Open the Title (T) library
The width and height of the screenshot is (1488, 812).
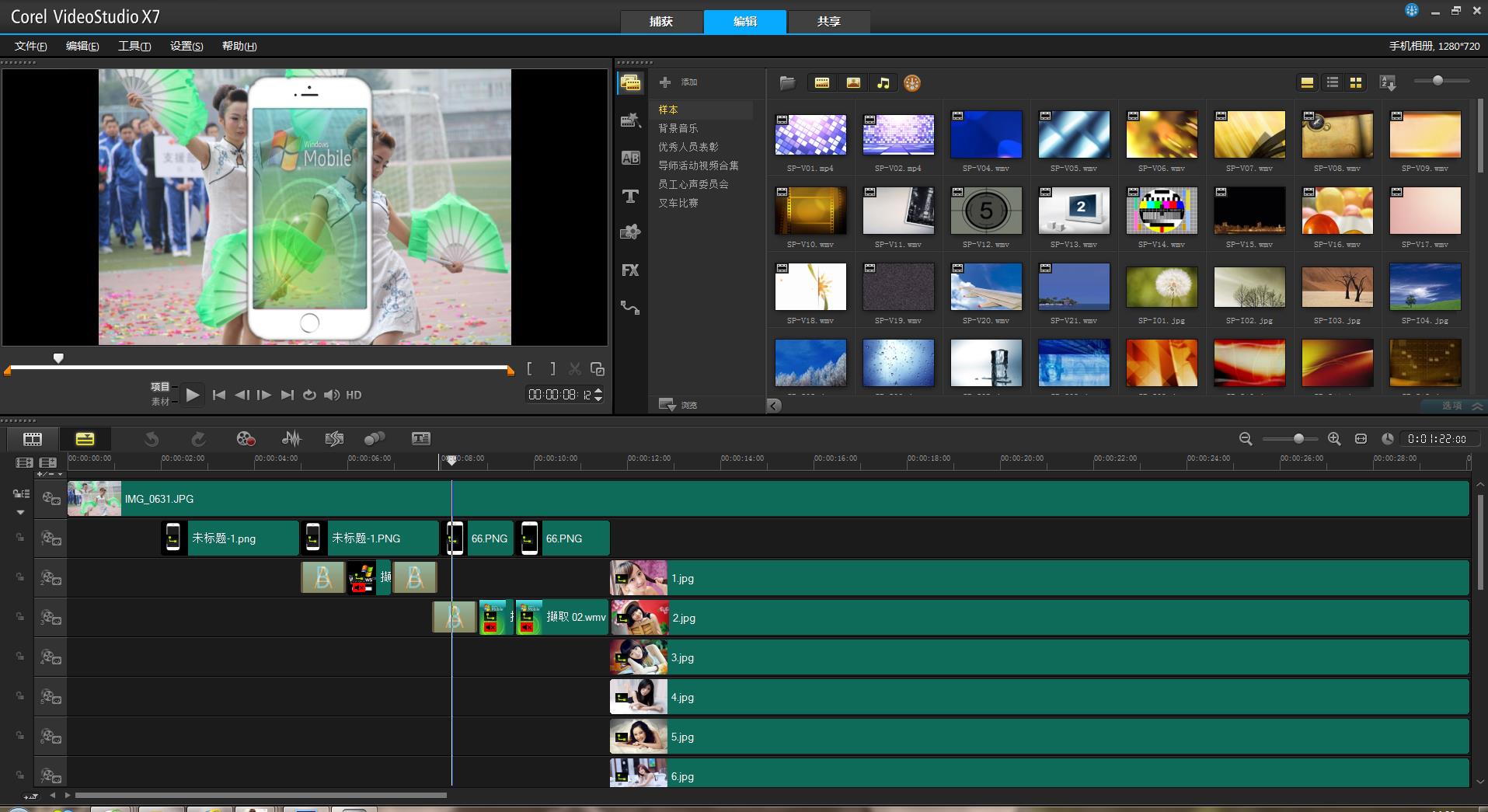(630, 196)
